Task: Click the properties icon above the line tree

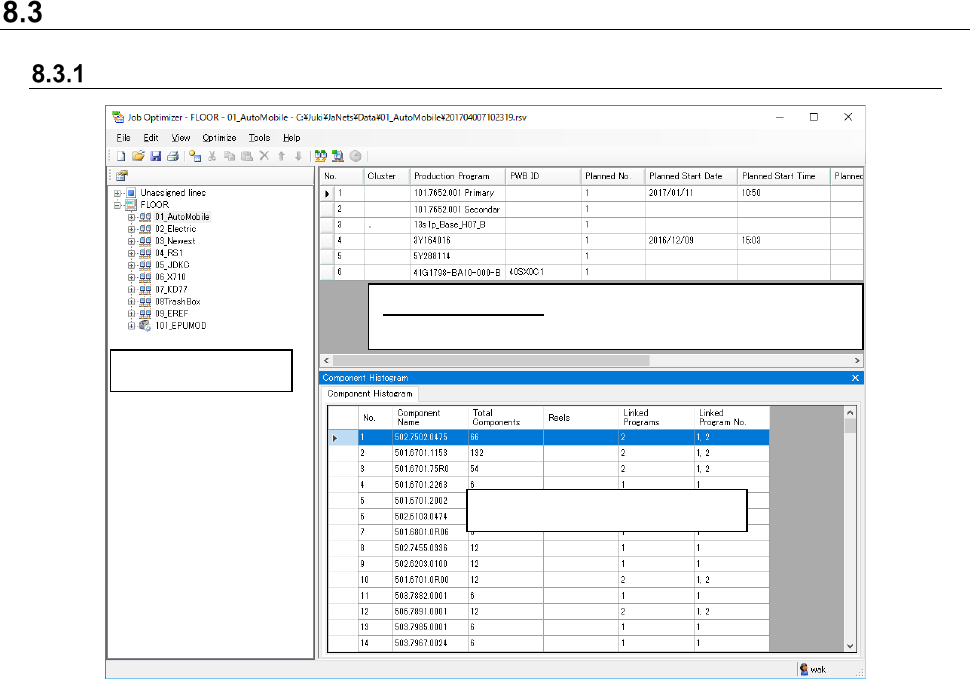Action: pos(122,175)
